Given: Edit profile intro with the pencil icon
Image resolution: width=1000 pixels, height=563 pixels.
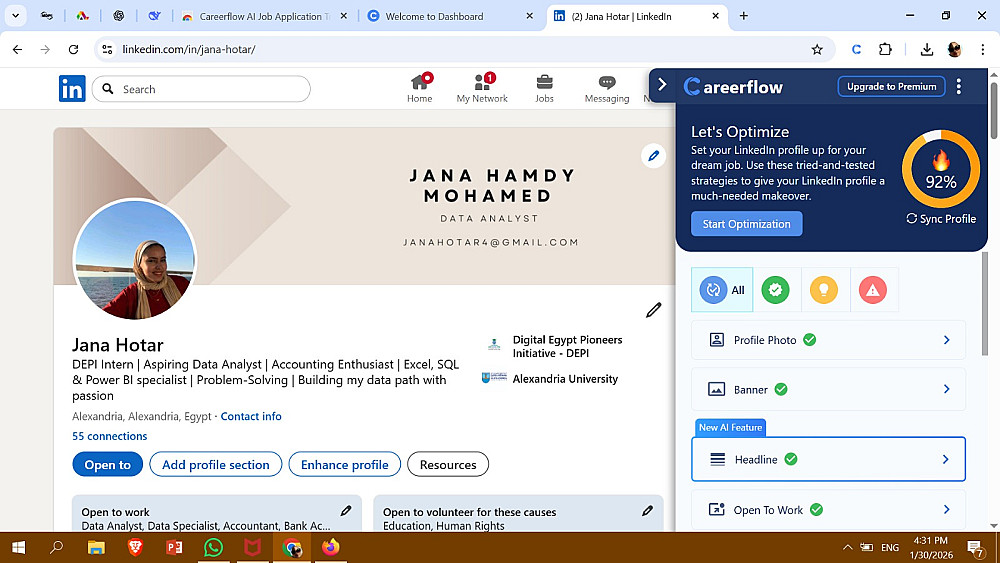Looking at the screenshot, I should (653, 311).
